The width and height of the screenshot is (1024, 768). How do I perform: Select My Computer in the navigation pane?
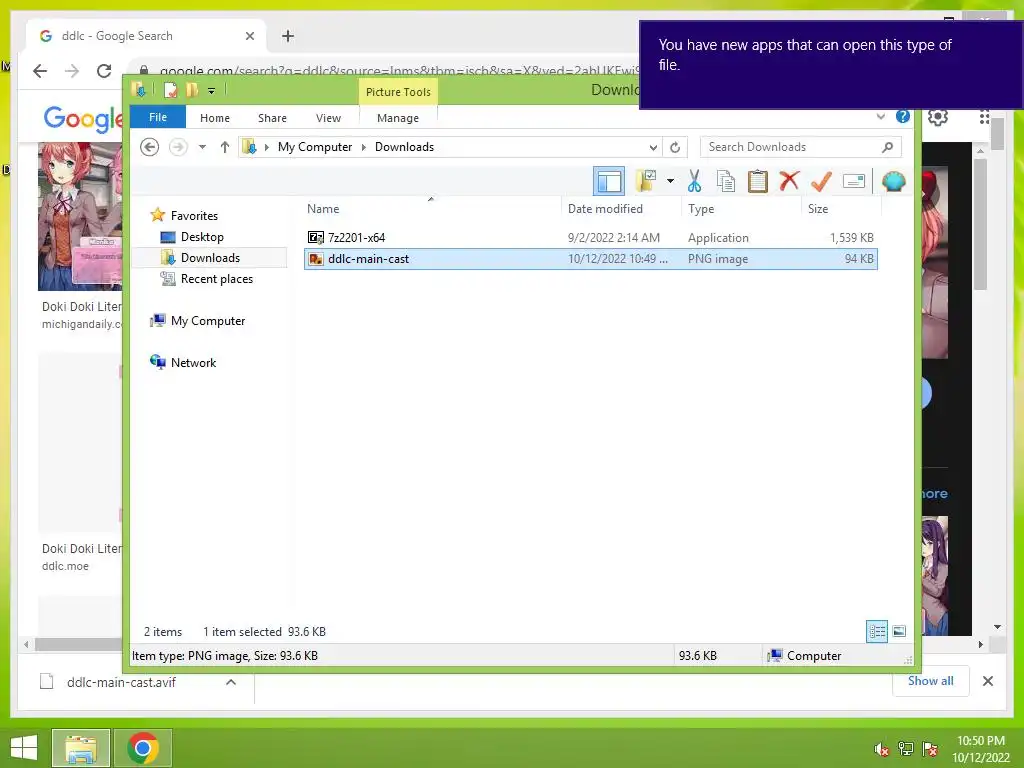(208, 321)
